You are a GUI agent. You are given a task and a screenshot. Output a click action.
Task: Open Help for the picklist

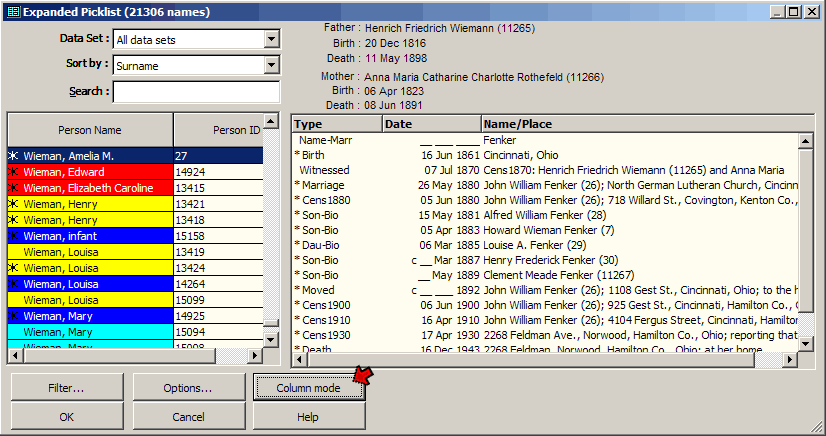309,417
